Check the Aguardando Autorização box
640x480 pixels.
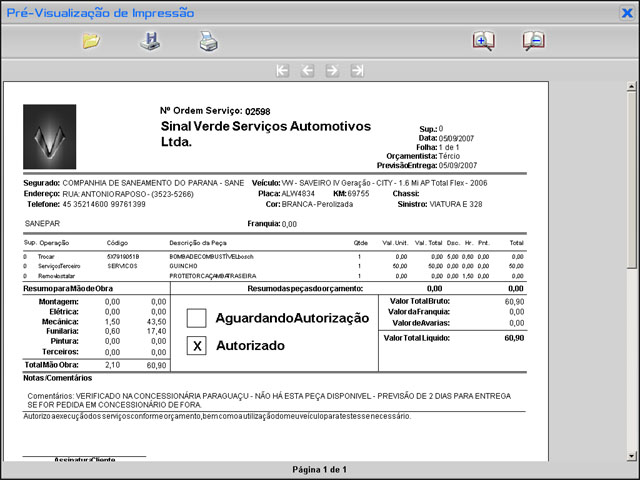[196, 318]
